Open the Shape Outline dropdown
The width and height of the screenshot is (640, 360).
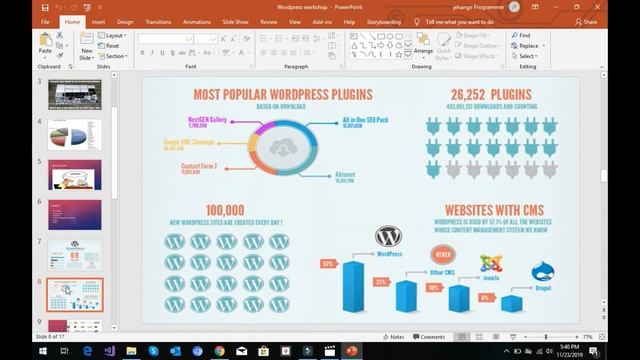tap(478, 46)
